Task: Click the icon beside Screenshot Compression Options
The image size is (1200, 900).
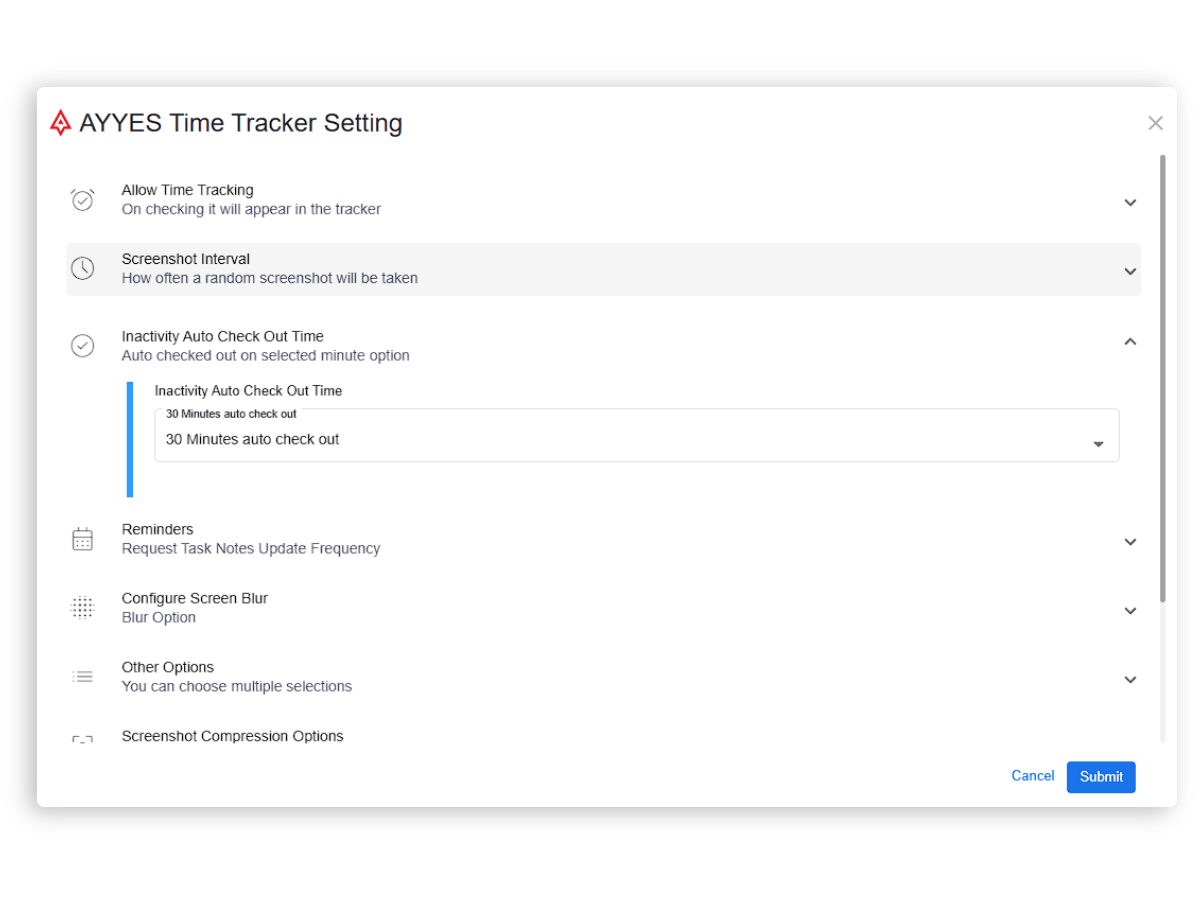Action: [82, 740]
